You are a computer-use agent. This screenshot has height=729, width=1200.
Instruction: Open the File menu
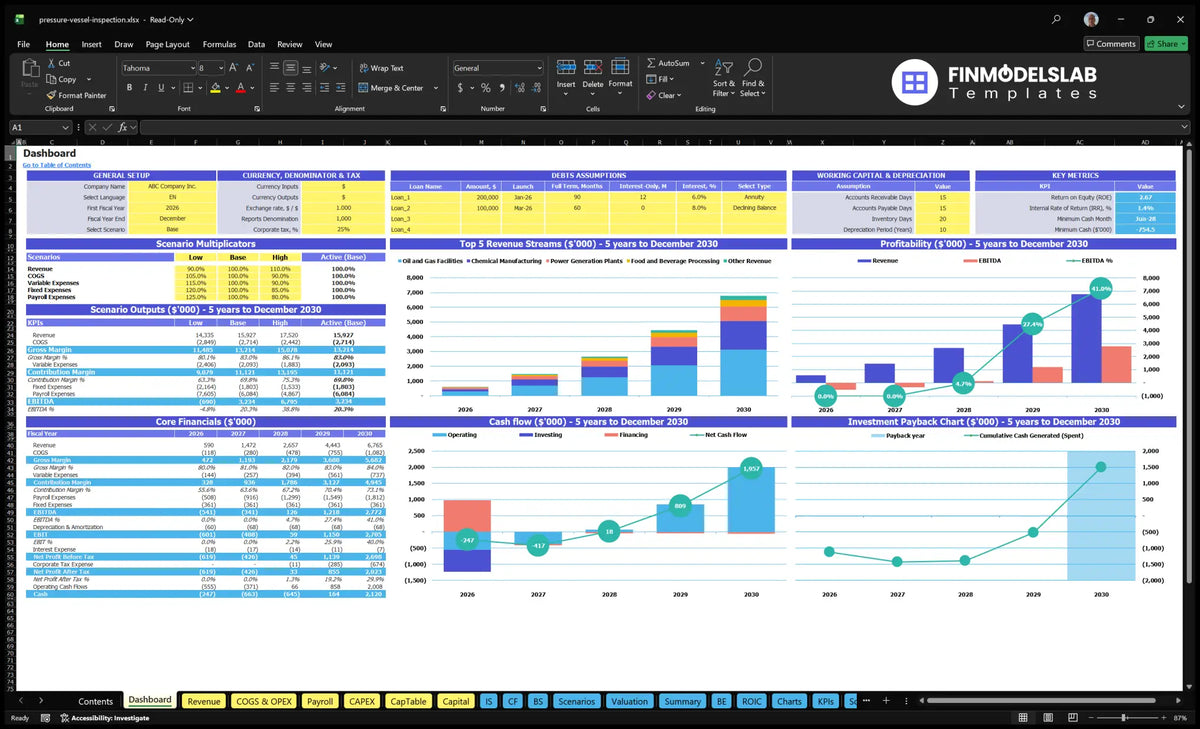23,44
